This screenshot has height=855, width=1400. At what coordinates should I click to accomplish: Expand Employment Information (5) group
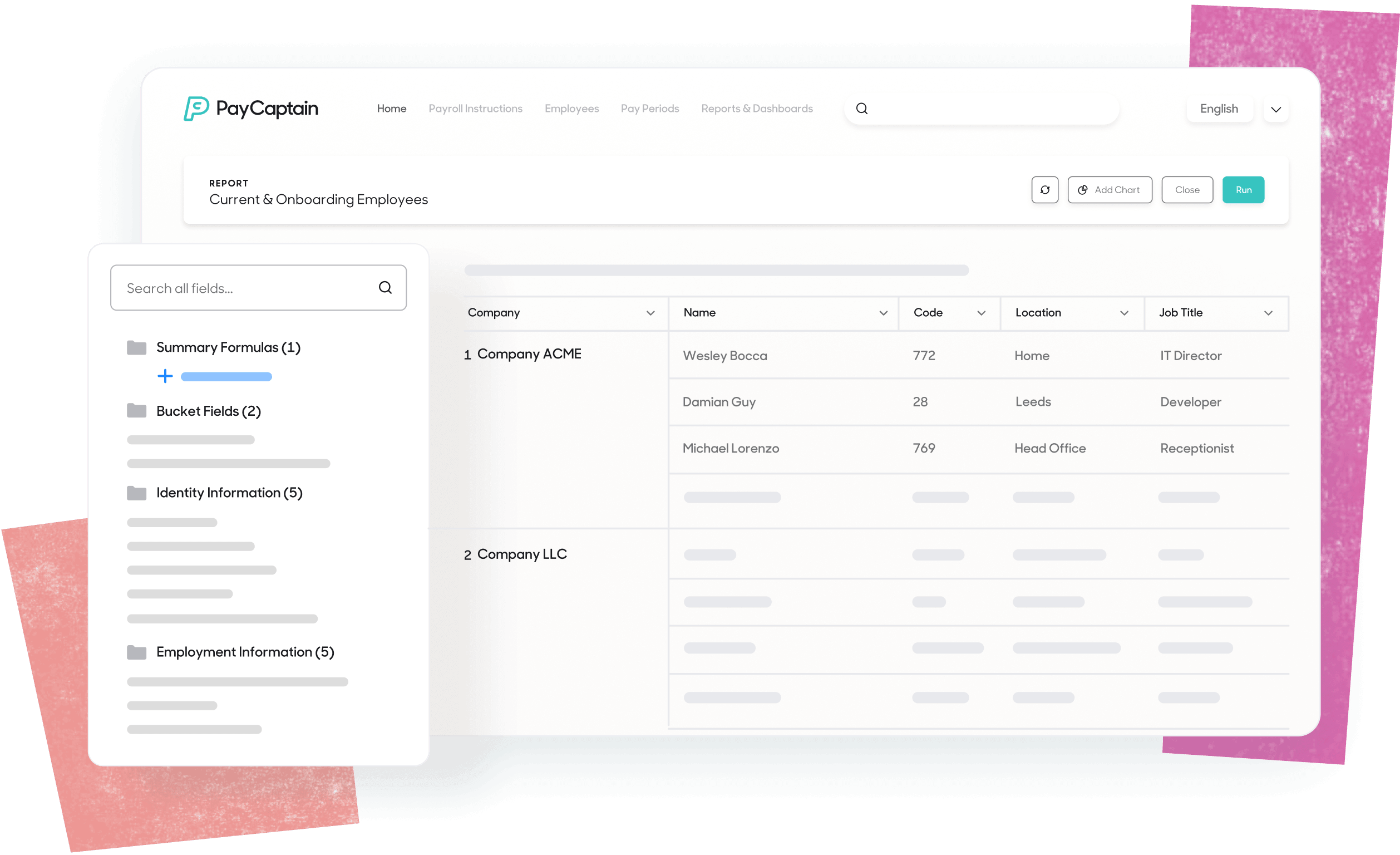pyautogui.click(x=245, y=652)
